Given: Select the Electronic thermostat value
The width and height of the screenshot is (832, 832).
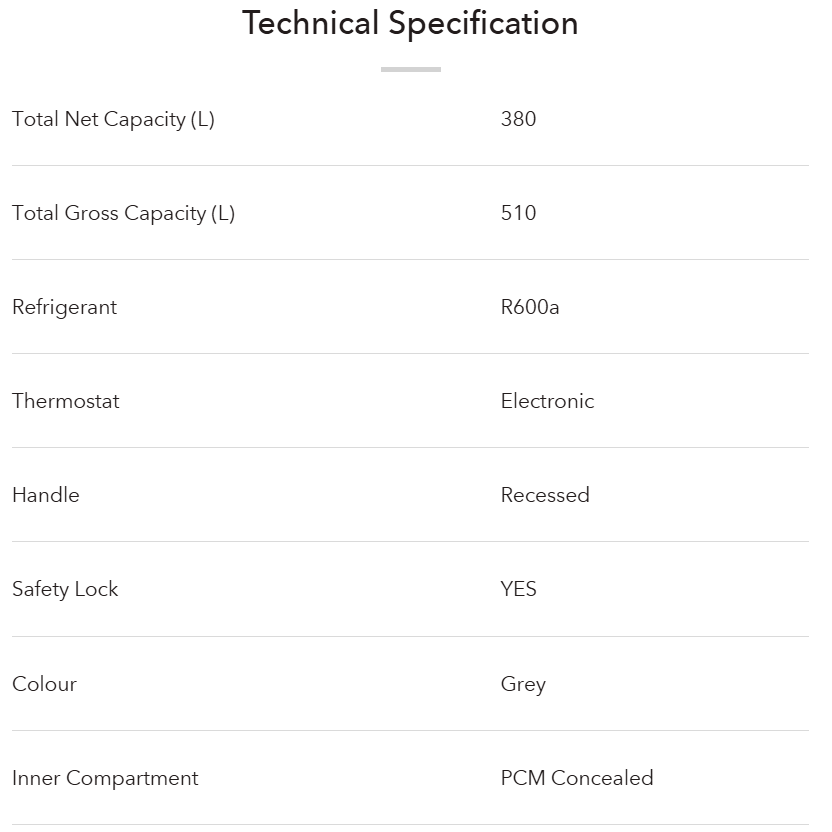Looking at the screenshot, I should 547,401.
